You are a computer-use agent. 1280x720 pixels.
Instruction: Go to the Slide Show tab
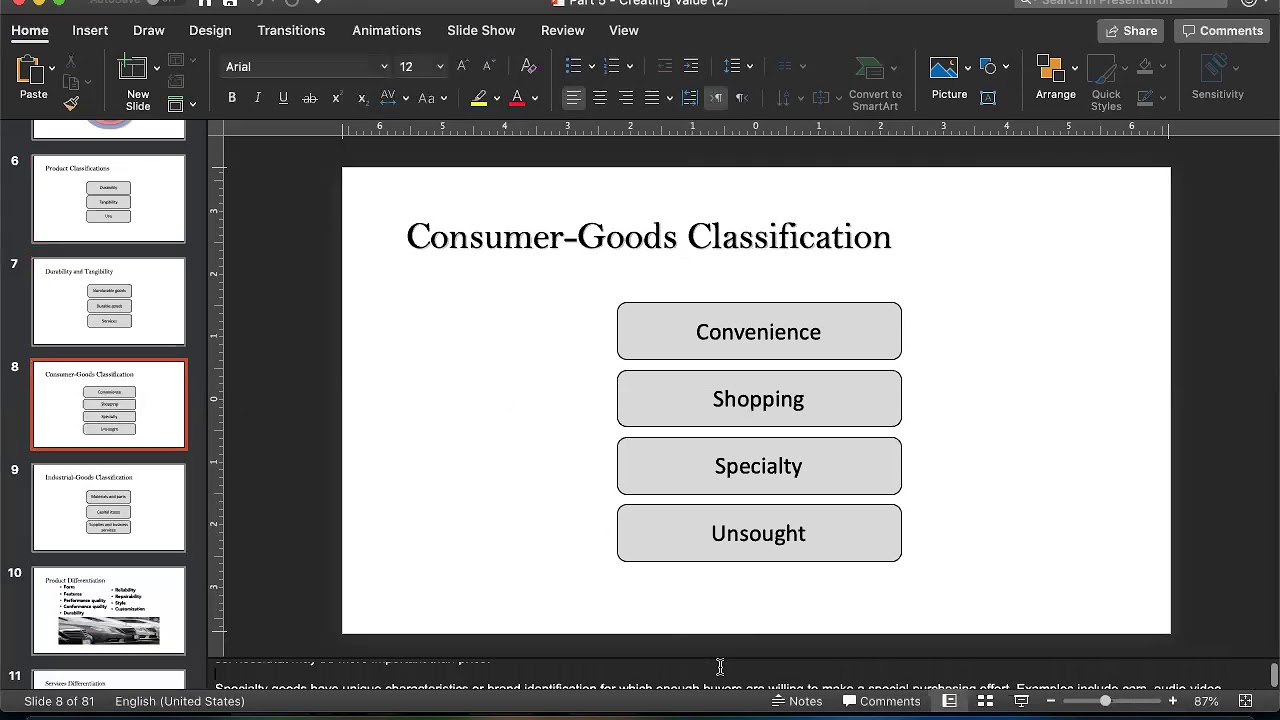pyautogui.click(x=481, y=30)
